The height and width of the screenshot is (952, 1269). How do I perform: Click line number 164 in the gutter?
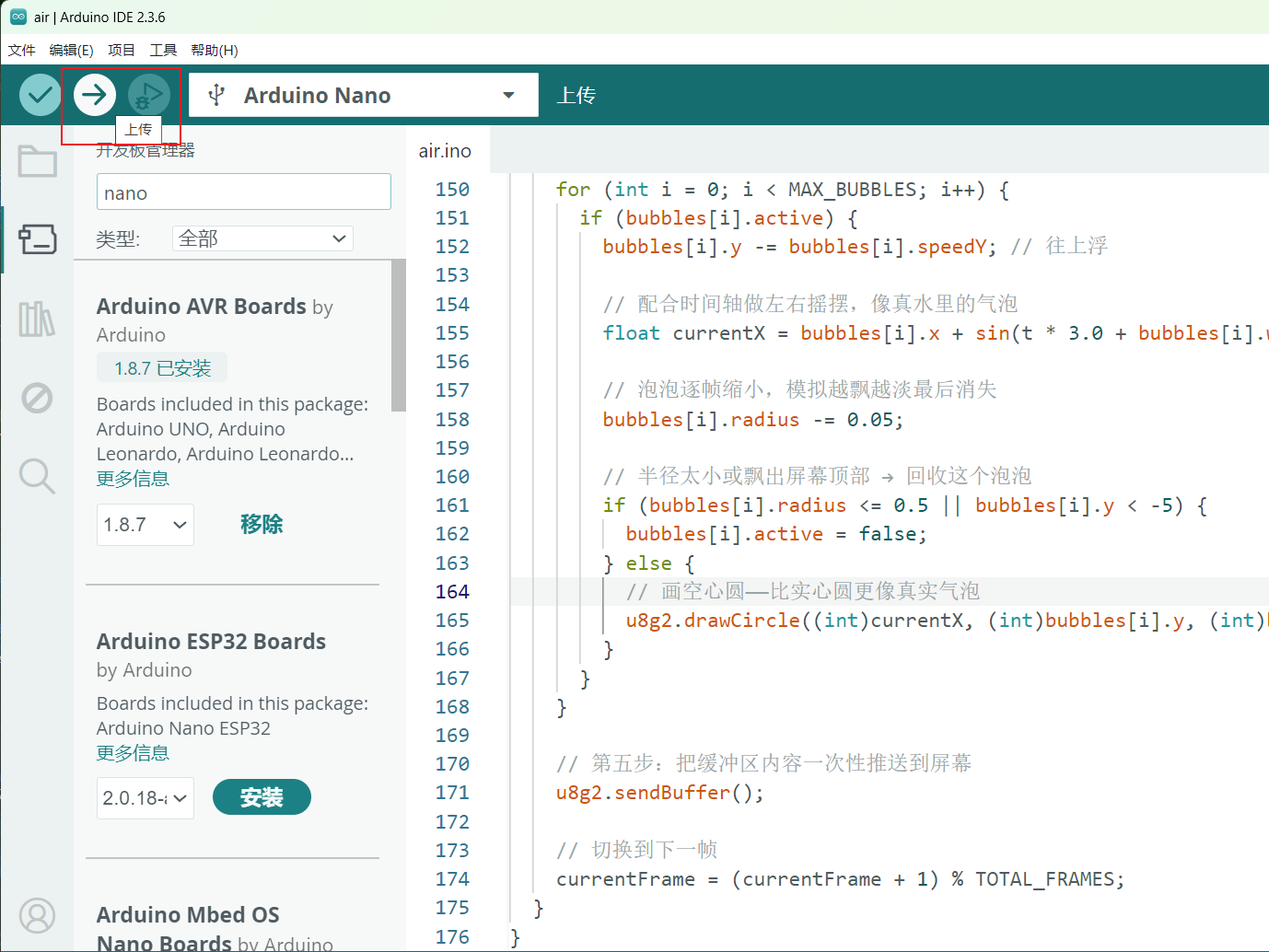[x=452, y=591]
